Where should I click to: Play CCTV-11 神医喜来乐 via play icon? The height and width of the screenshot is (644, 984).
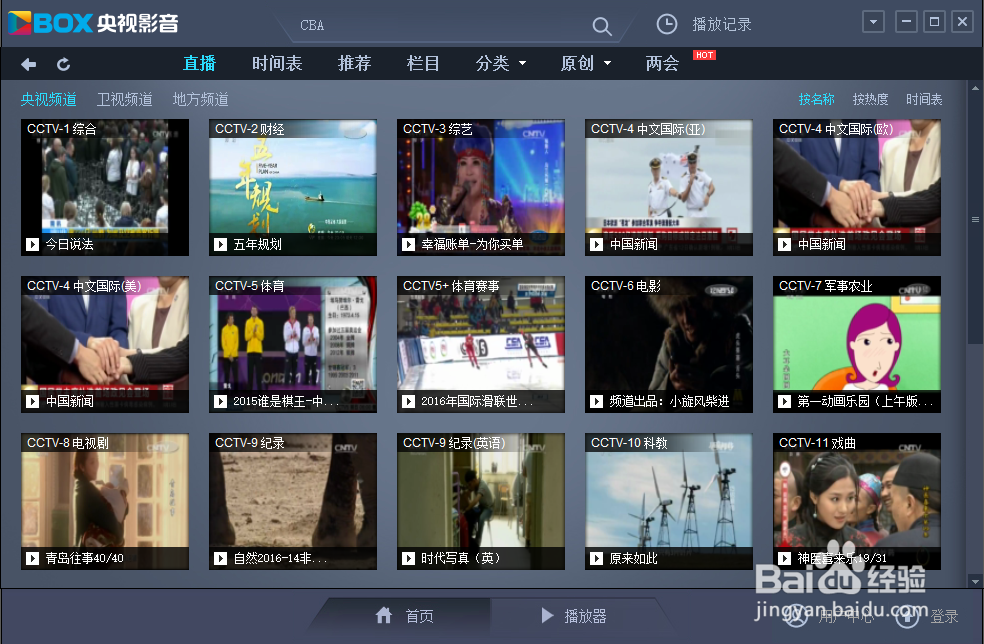point(784,558)
